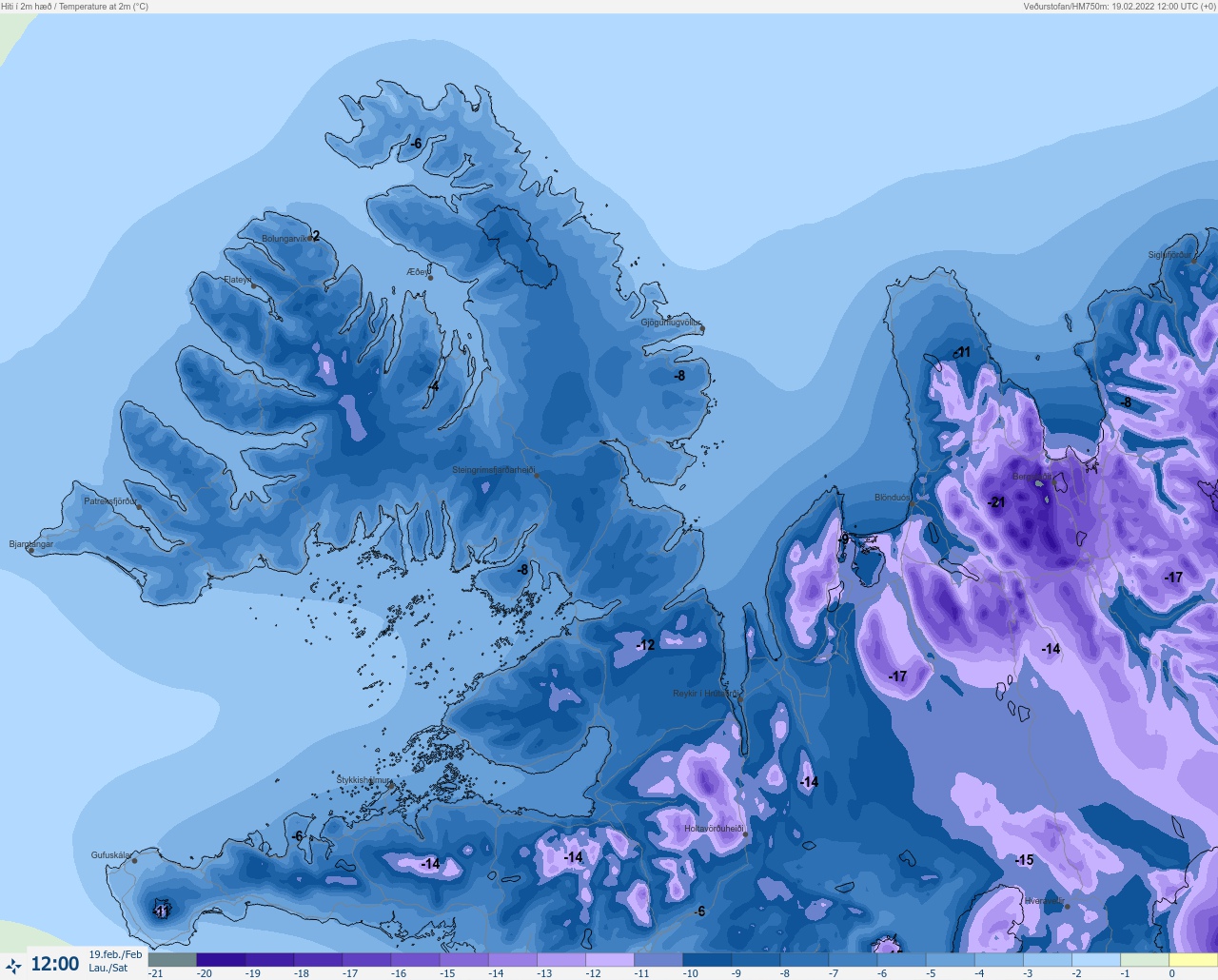Select the Siglufjörður station label
Screen dimensions: 1218x980
(1169, 254)
